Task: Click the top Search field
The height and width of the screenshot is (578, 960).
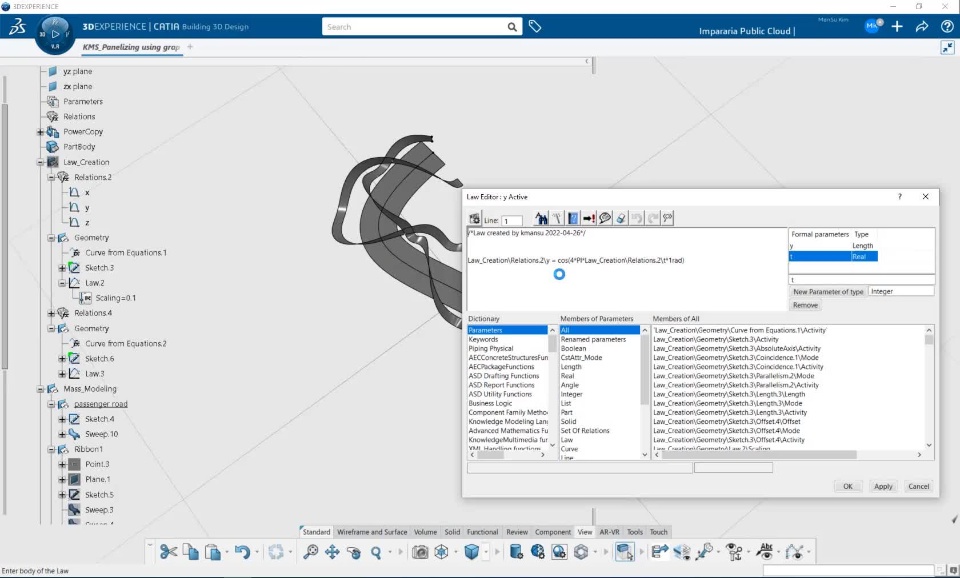Action: tap(422, 26)
